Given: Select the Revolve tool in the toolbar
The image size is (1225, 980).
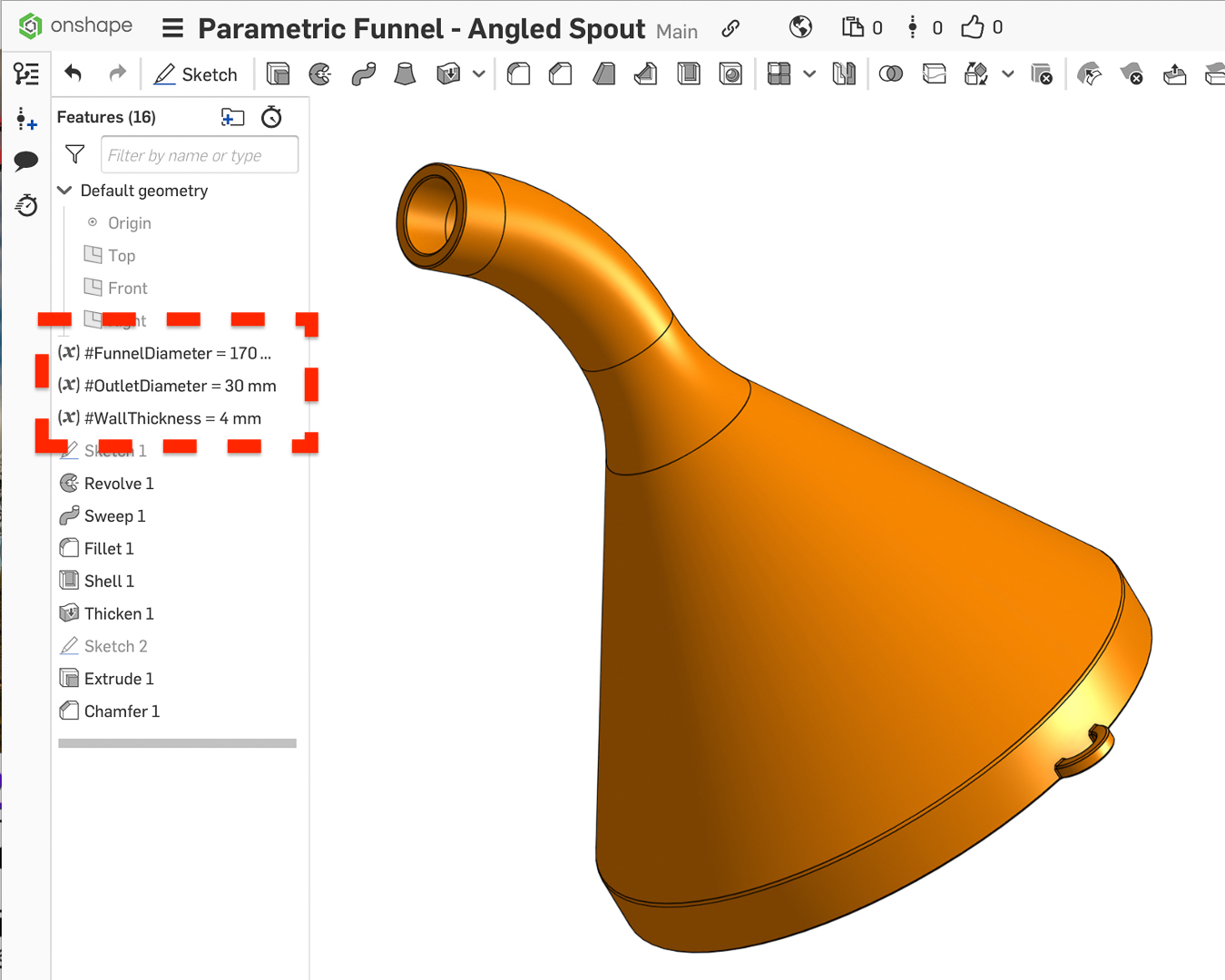Looking at the screenshot, I should pyautogui.click(x=319, y=74).
